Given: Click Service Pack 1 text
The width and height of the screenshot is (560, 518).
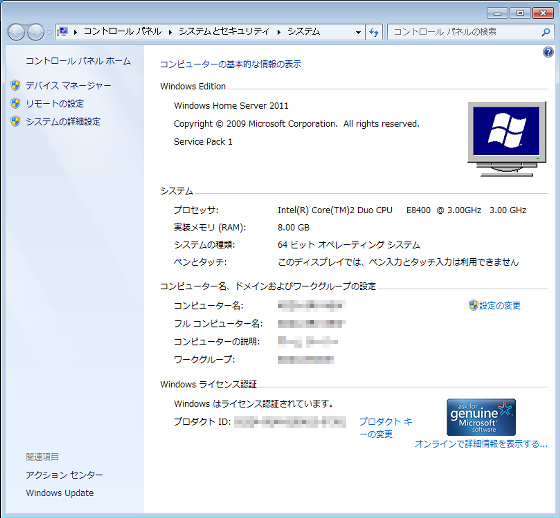Looking at the screenshot, I should click(x=203, y=142).
